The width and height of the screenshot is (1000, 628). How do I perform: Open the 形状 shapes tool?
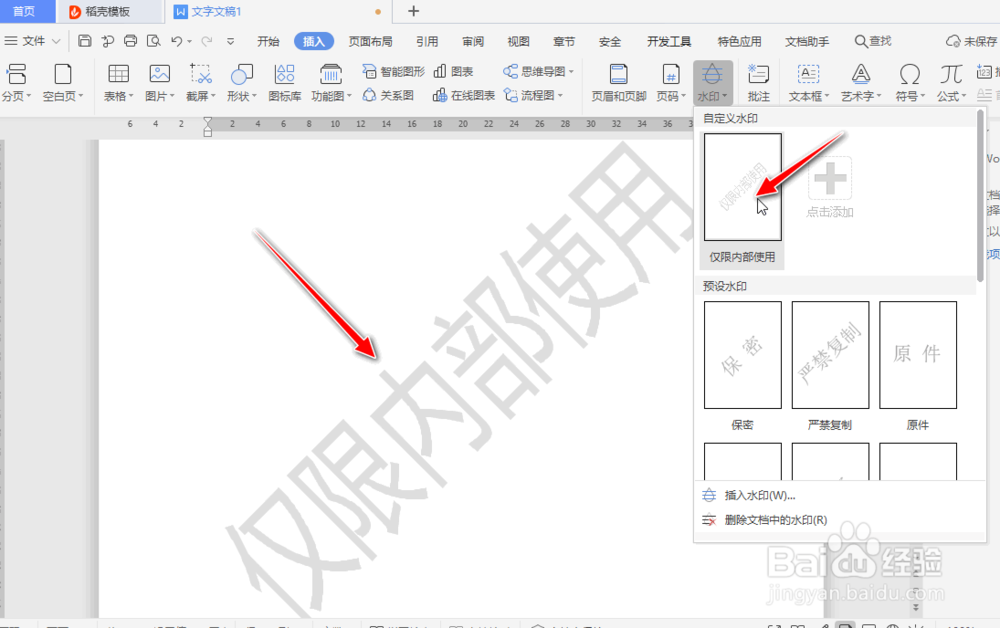click(242, 82)
